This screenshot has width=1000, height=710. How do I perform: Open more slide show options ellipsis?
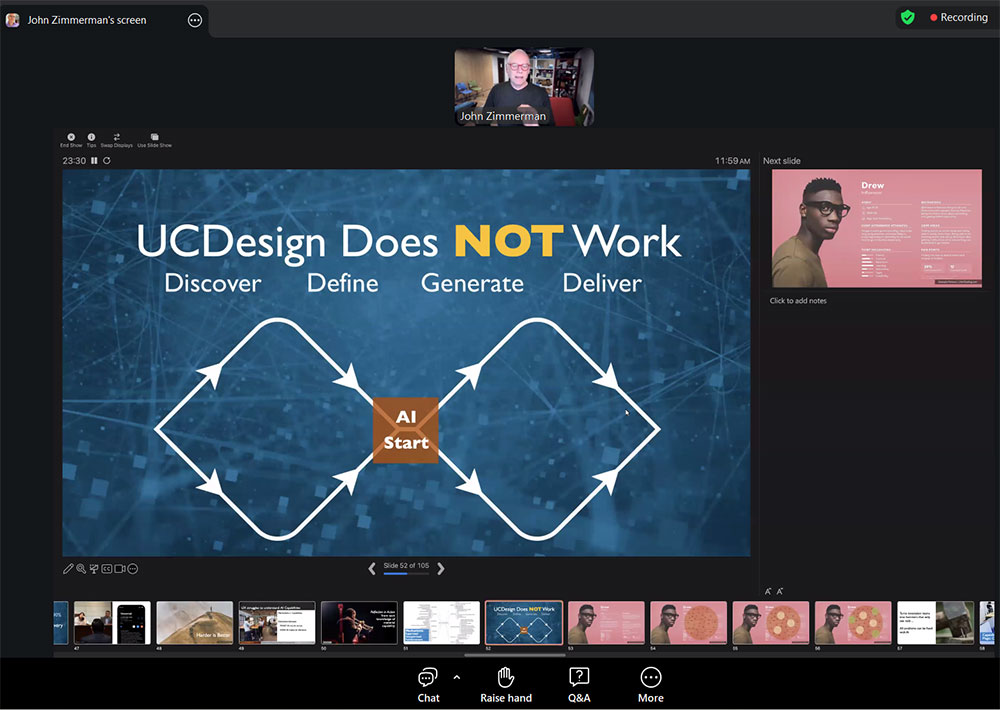[133, 569]
